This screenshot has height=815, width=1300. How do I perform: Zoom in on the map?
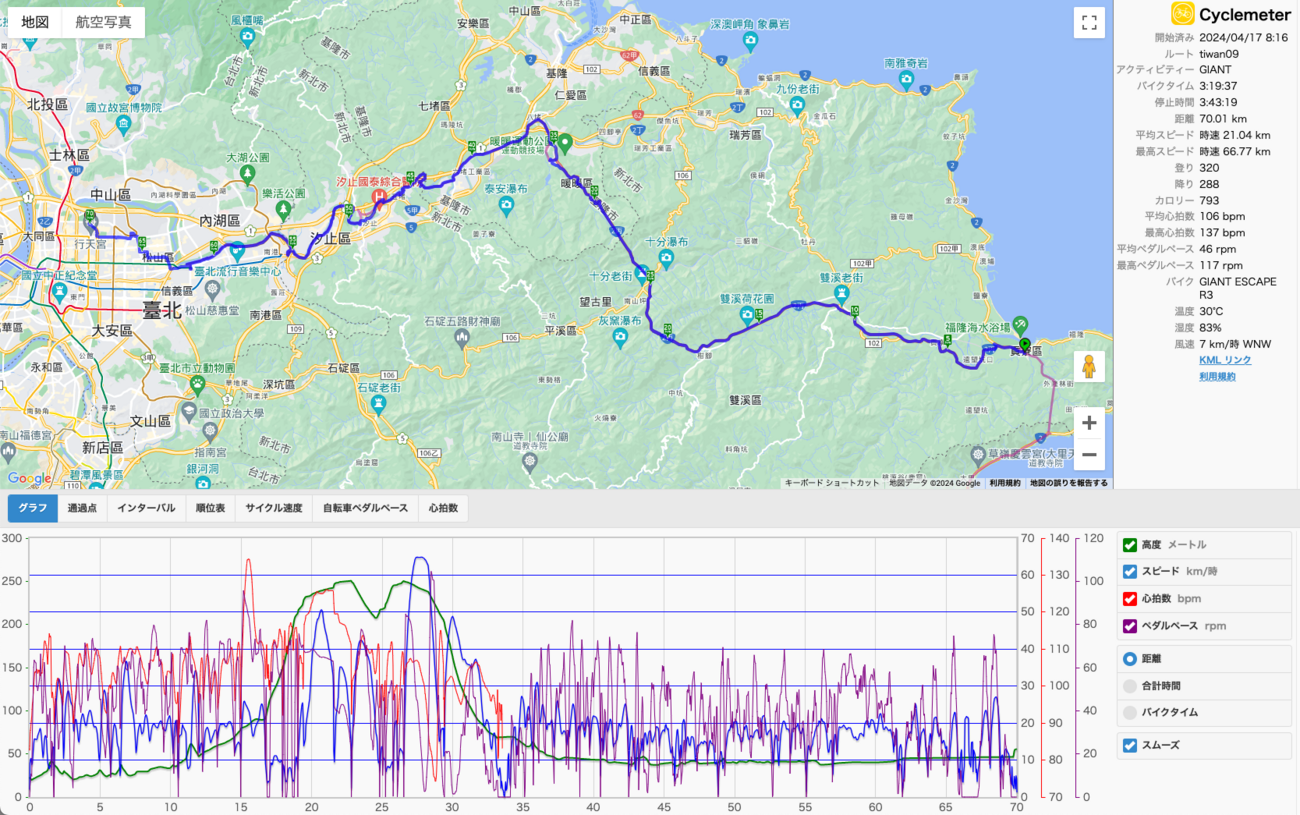point(1089,422)
